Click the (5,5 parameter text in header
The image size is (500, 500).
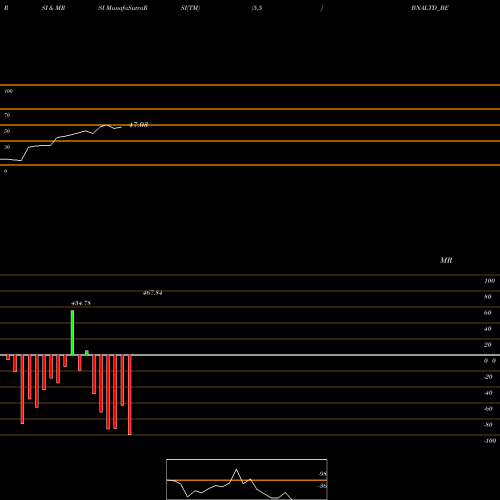point(257,8)
